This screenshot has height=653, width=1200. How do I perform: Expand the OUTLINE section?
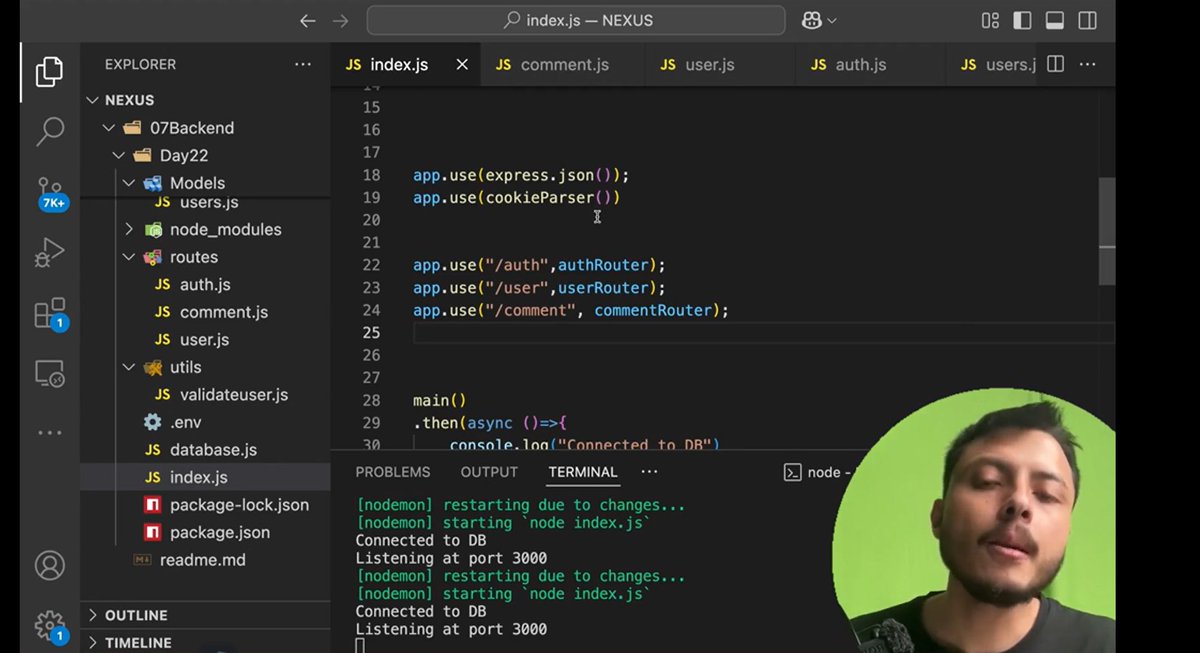click(205, 615)
